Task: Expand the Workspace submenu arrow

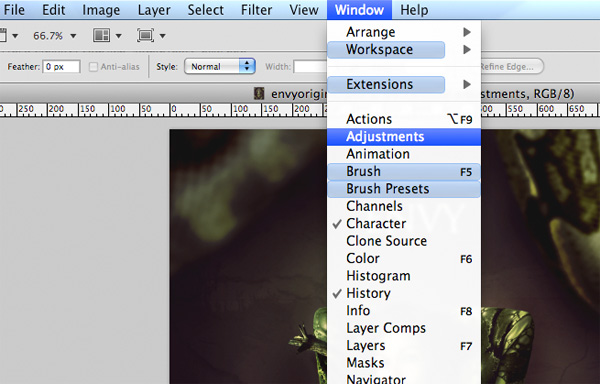Action: (467, 50)
